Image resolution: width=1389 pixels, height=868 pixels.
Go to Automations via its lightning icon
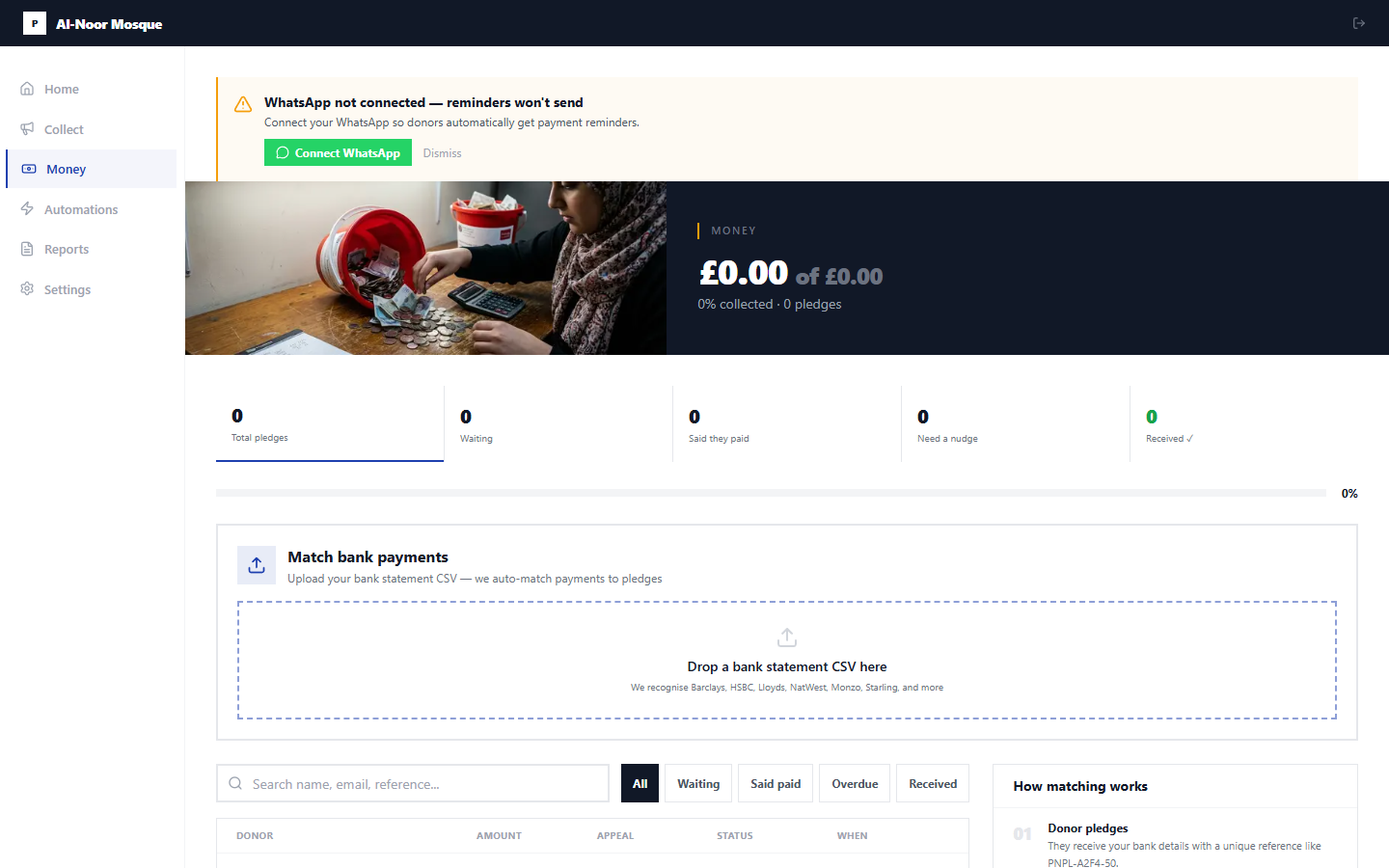[x=27, y=209]
